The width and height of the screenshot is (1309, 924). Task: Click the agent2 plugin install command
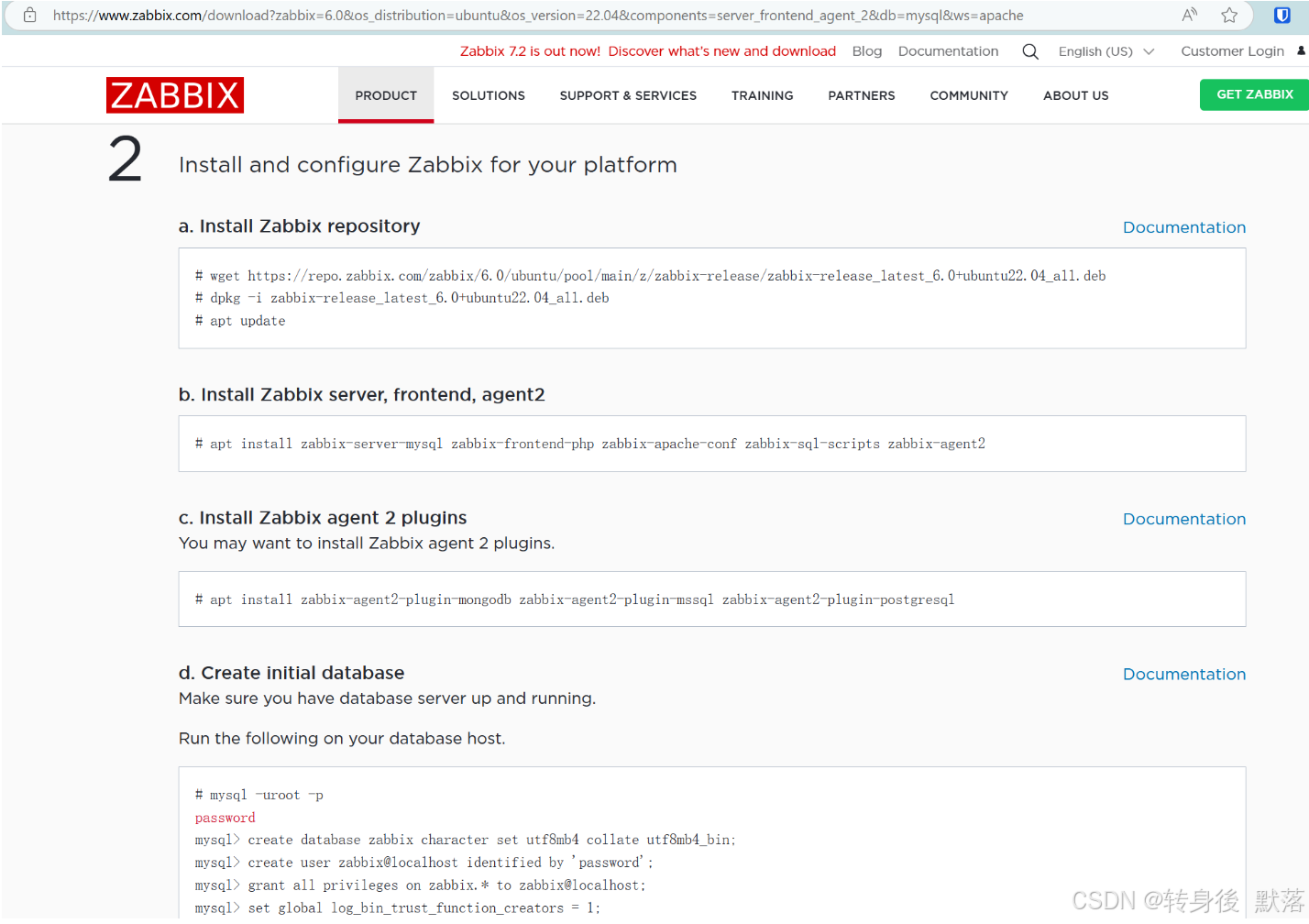click(575, 599)
